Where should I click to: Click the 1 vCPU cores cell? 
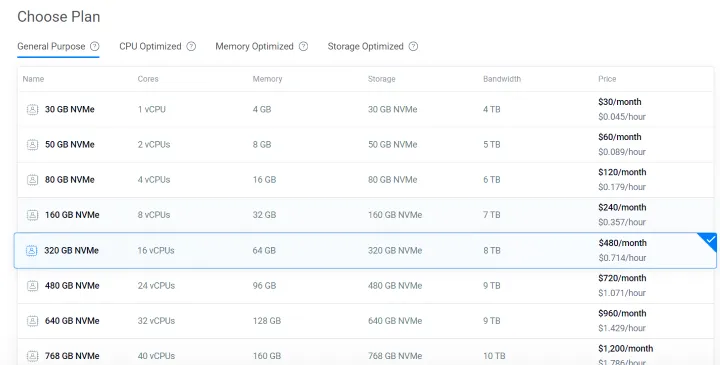point(152,109)
